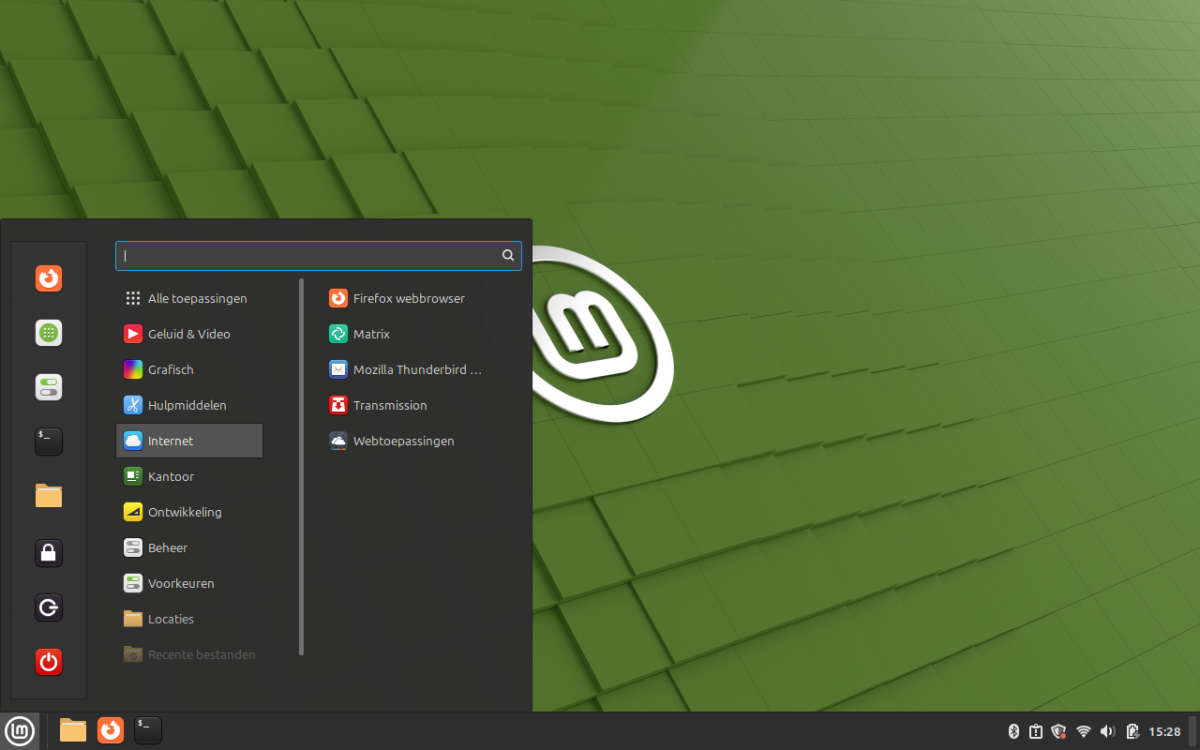Click the log out icon in sidebar
The image size is (1200, 750).
(48, 607)
